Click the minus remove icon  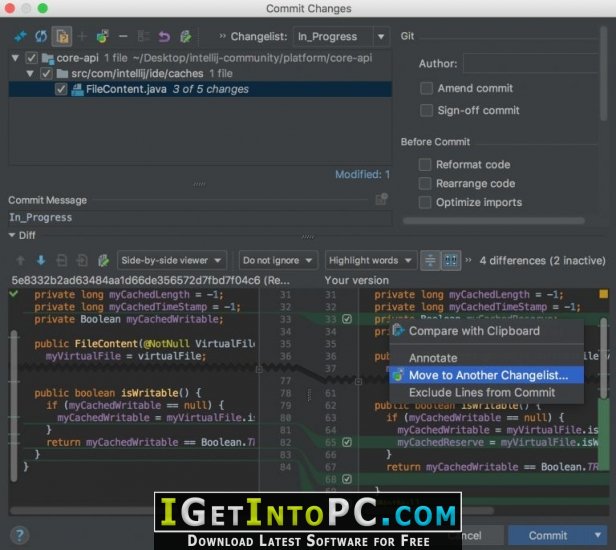(x=123, y=37)
